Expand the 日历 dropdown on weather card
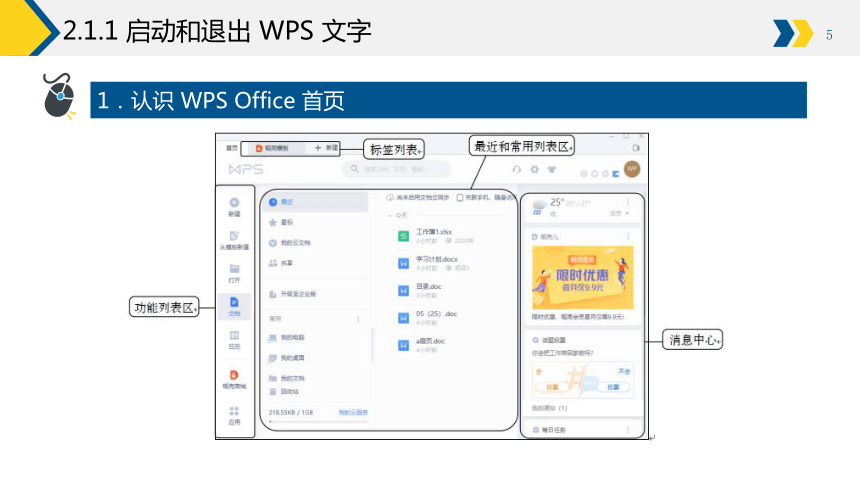 pyautogui.click(x=620, y=213)
